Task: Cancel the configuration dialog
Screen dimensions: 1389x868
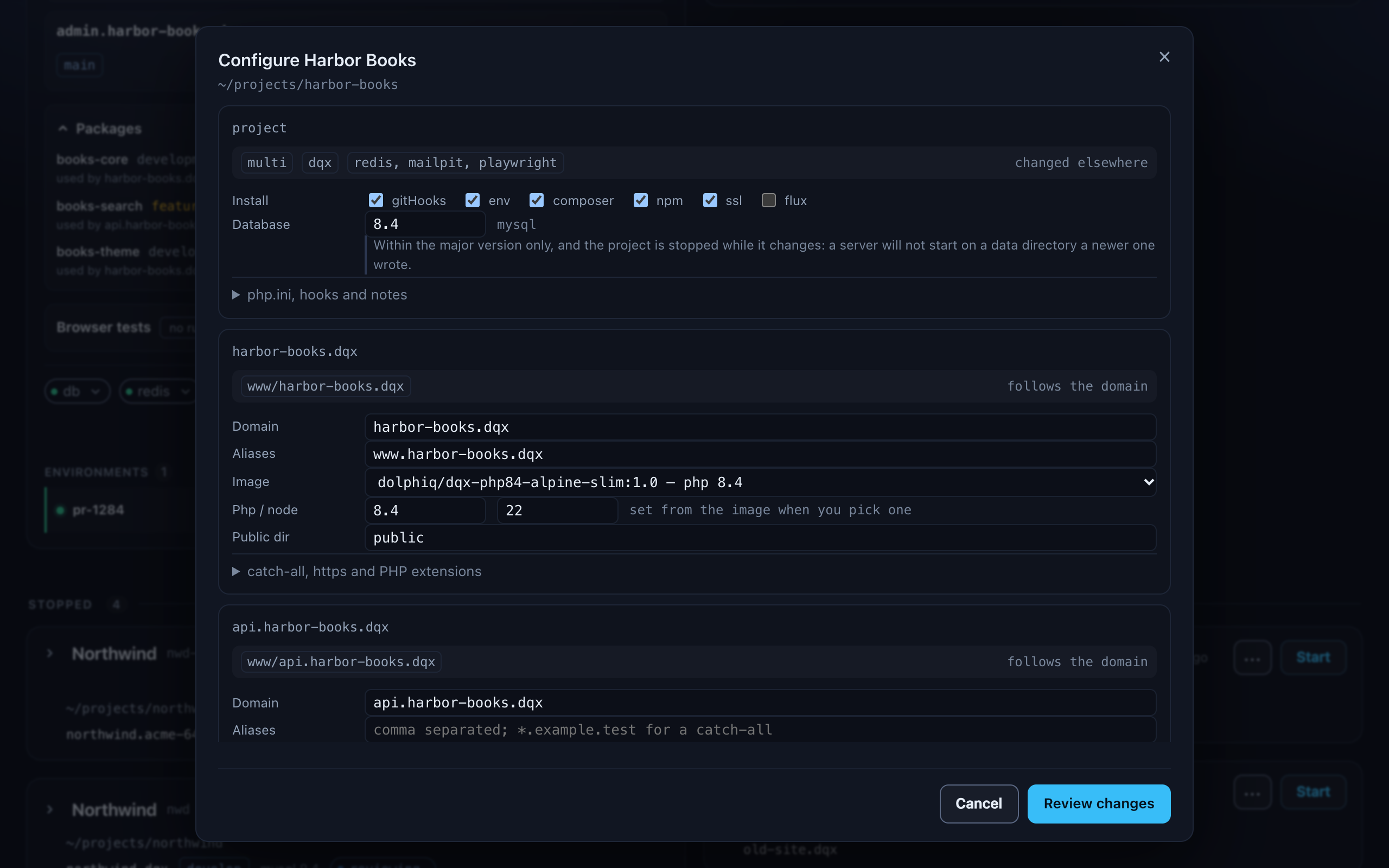Action: [979, 803]
